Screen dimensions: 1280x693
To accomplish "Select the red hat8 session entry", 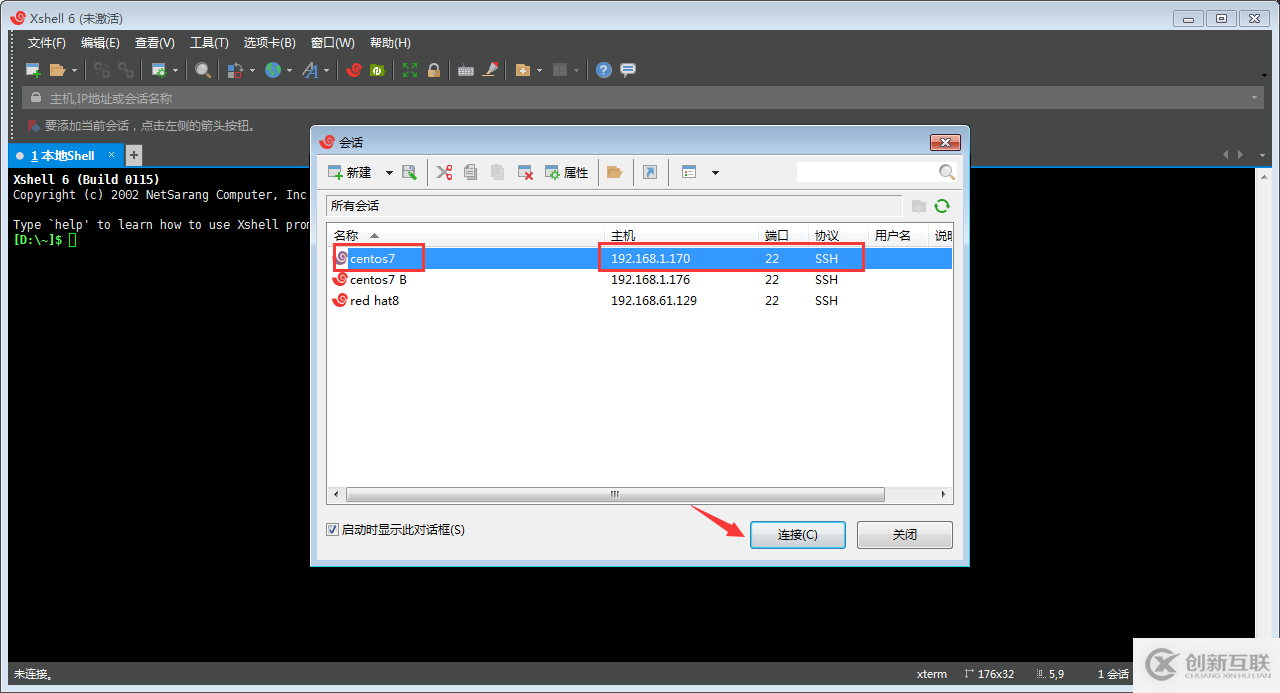I will click(x=370, y=300).
